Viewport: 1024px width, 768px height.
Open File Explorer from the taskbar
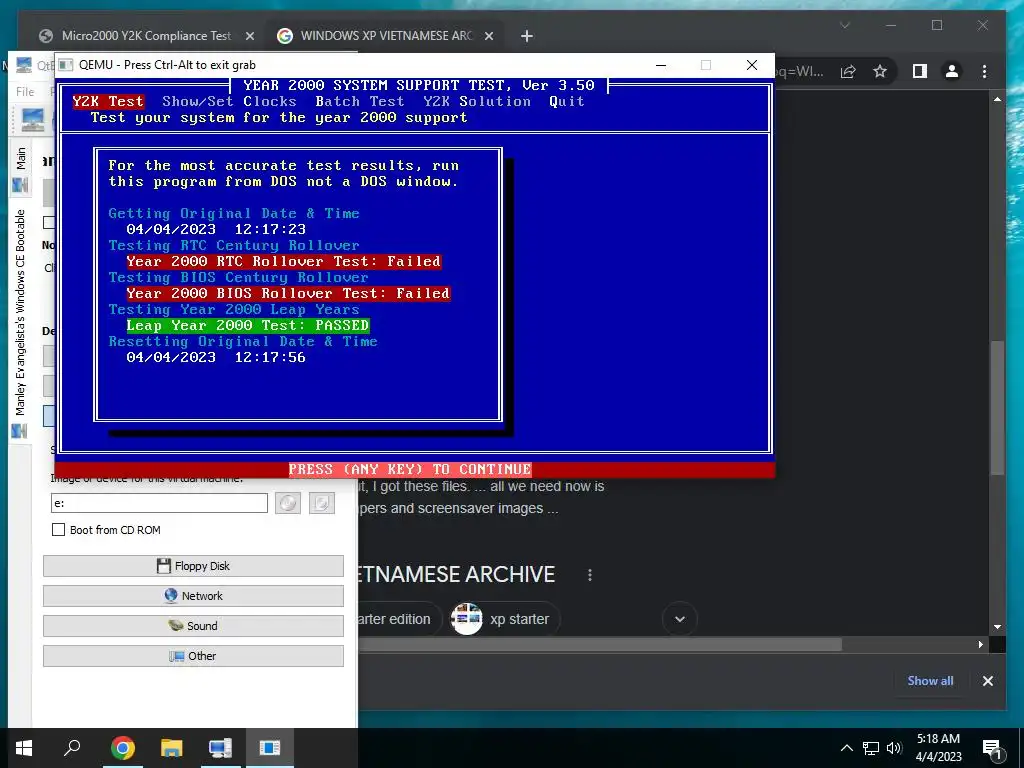[x=171, y=748]
